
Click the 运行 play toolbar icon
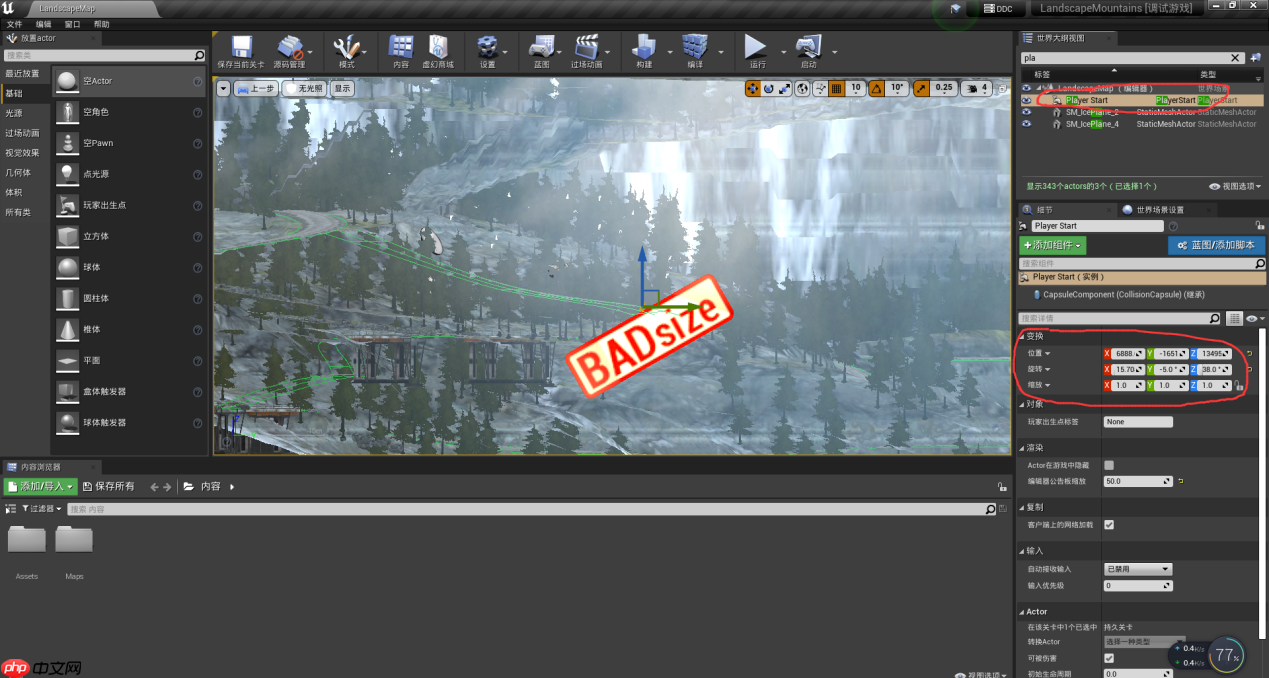pyautogui.click(x=756, y=47)
